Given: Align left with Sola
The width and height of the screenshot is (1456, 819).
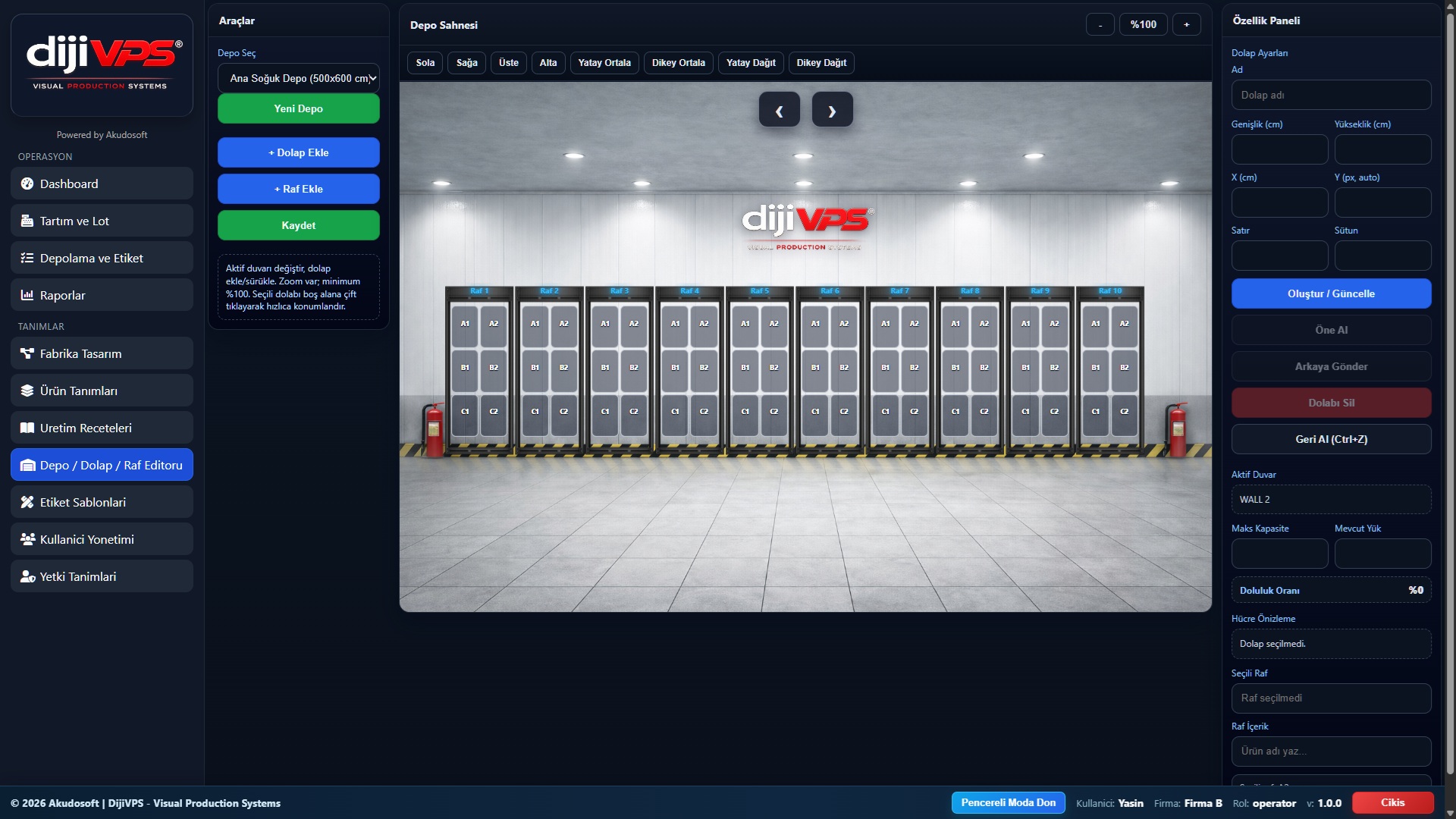Looking at the screenshot, I should (425, 63).
